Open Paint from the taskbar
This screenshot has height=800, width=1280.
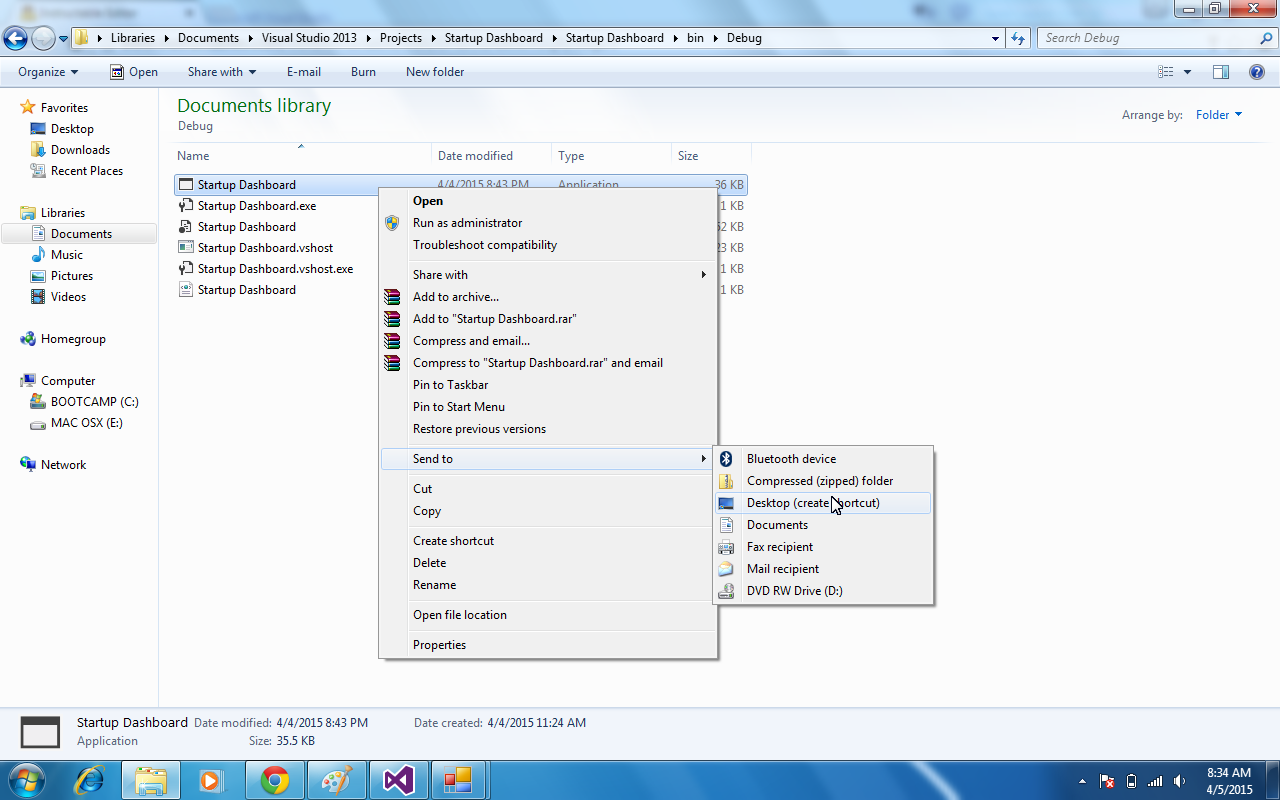(x=337, y=779)
